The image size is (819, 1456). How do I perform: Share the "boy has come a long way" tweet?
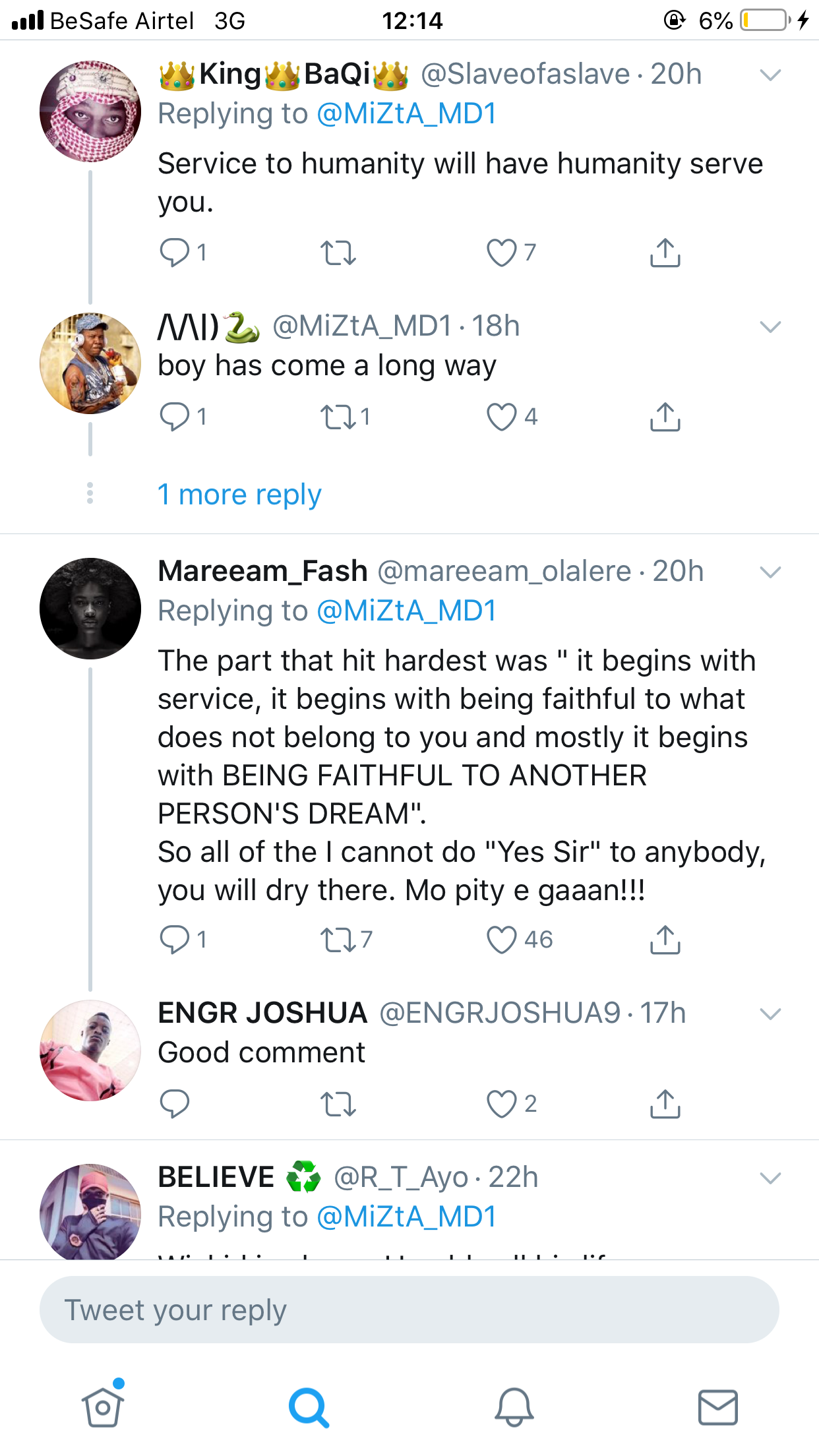(665, 417)
